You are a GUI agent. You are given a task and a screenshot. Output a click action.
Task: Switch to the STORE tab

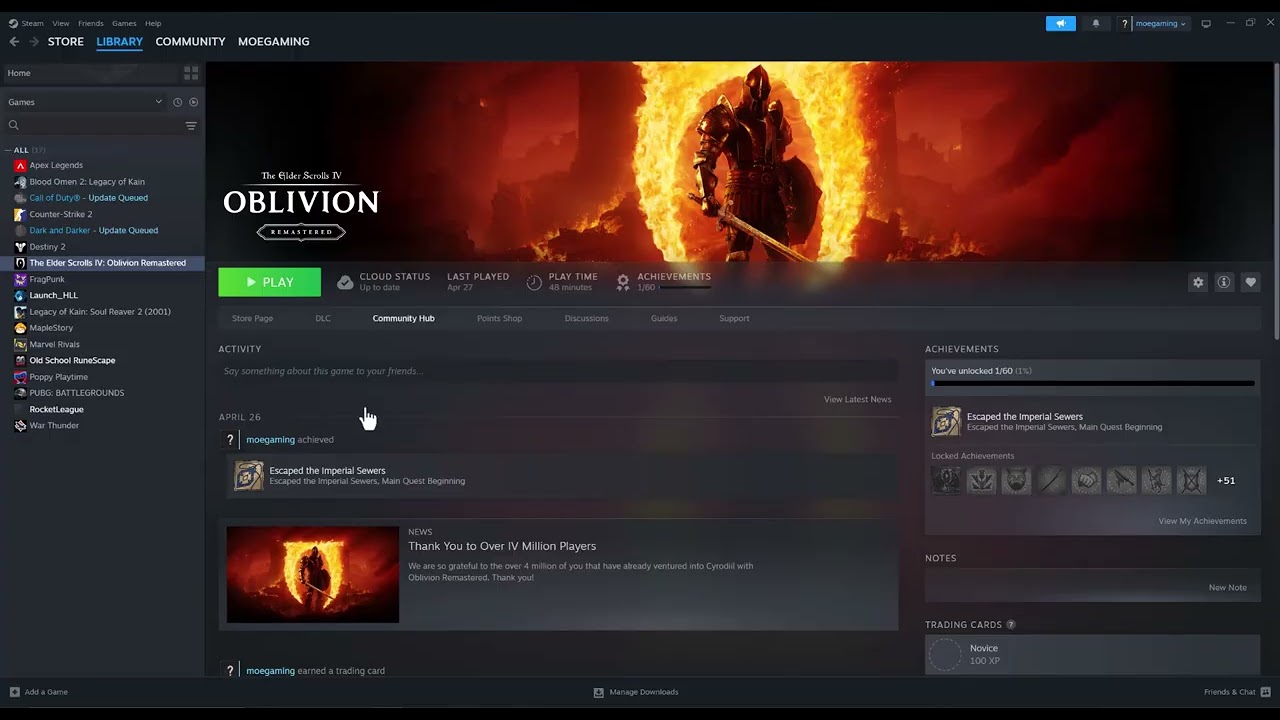[66, 42]
